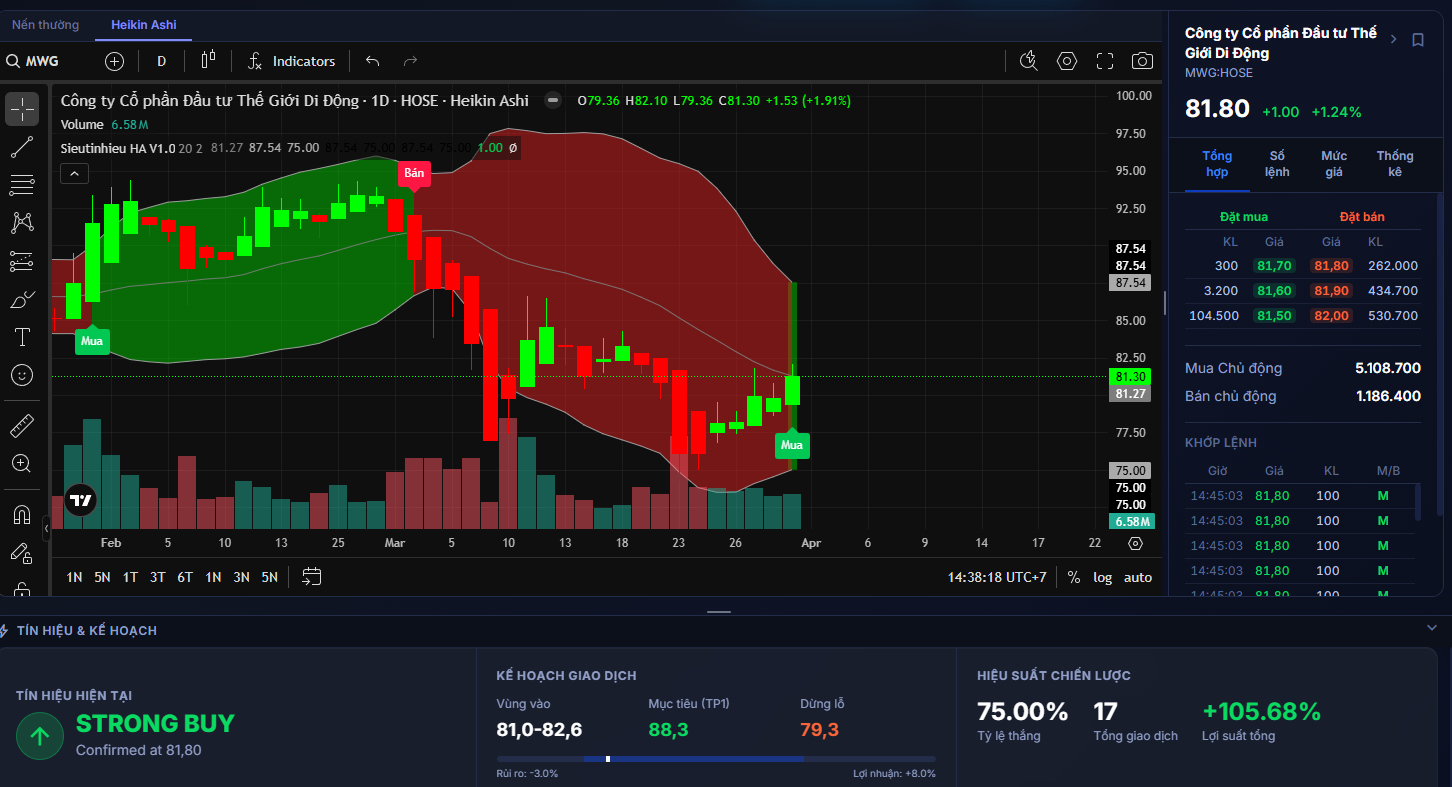
Task: Open the price scale settings gear
Action: point(1135,544)
